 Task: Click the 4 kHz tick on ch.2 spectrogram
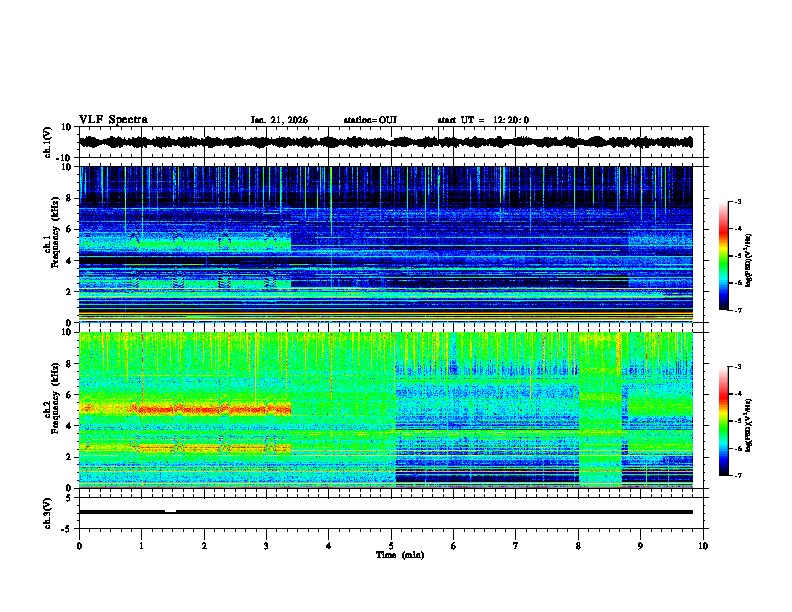pyautogui.click(x=70, y=426)
